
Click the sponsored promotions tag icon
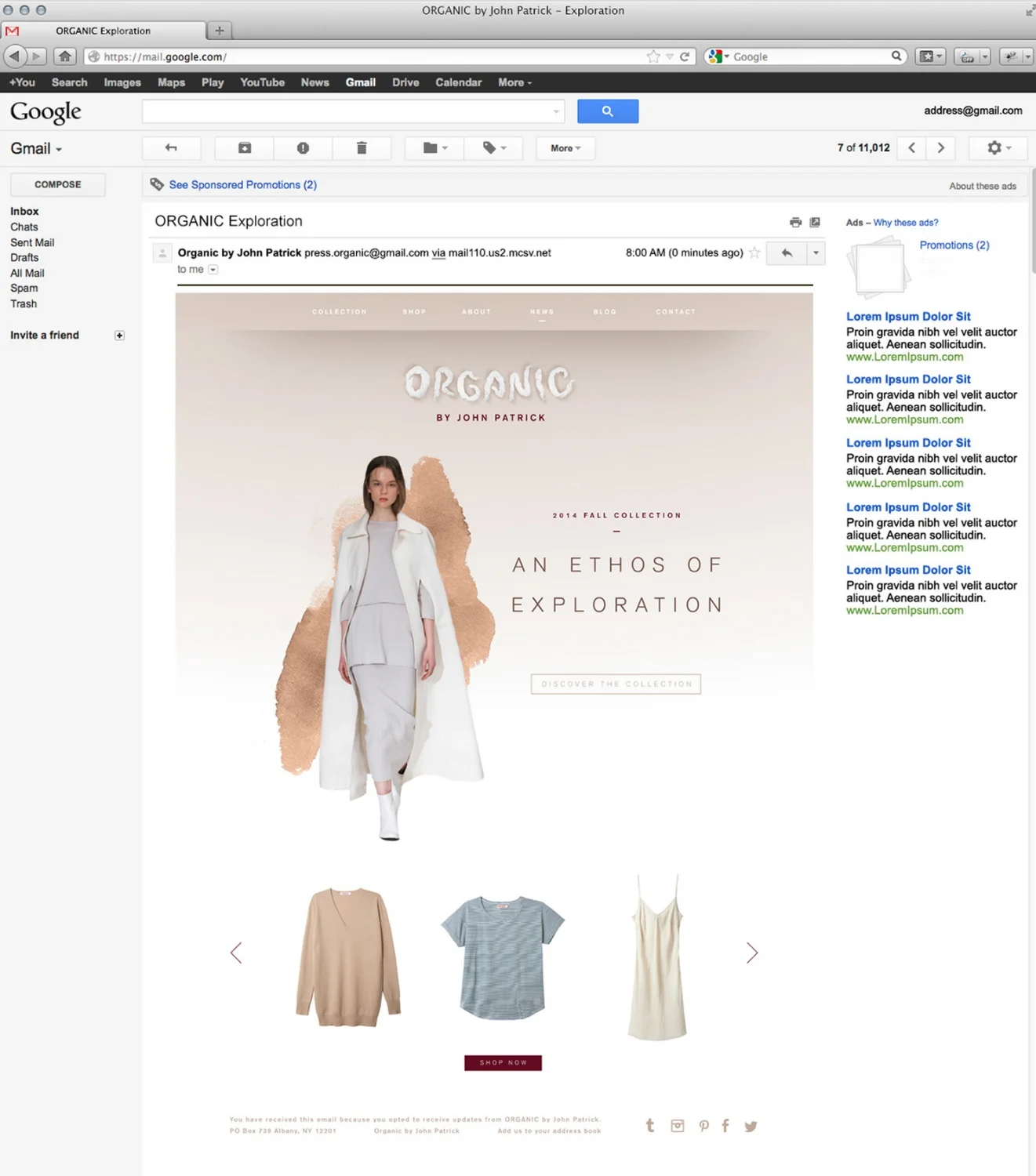click(x=157, y=185)
